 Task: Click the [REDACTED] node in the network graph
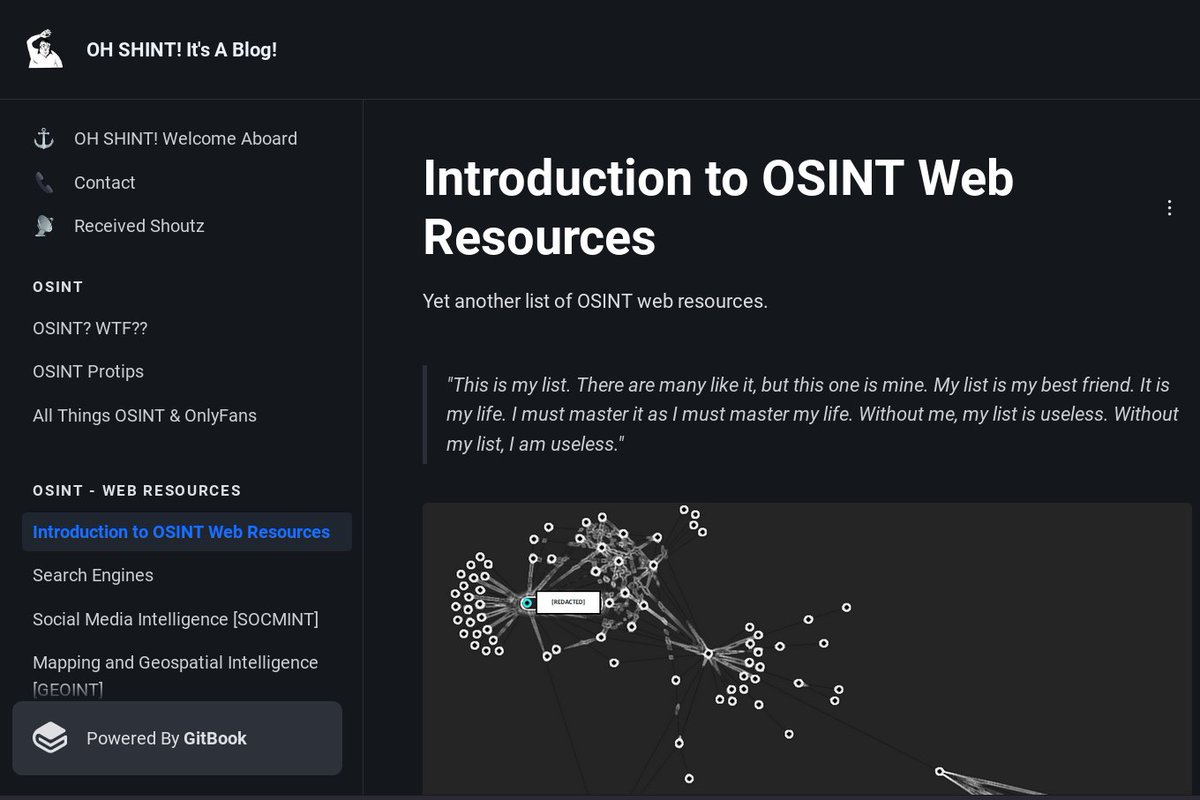click(x=568, y=602)
